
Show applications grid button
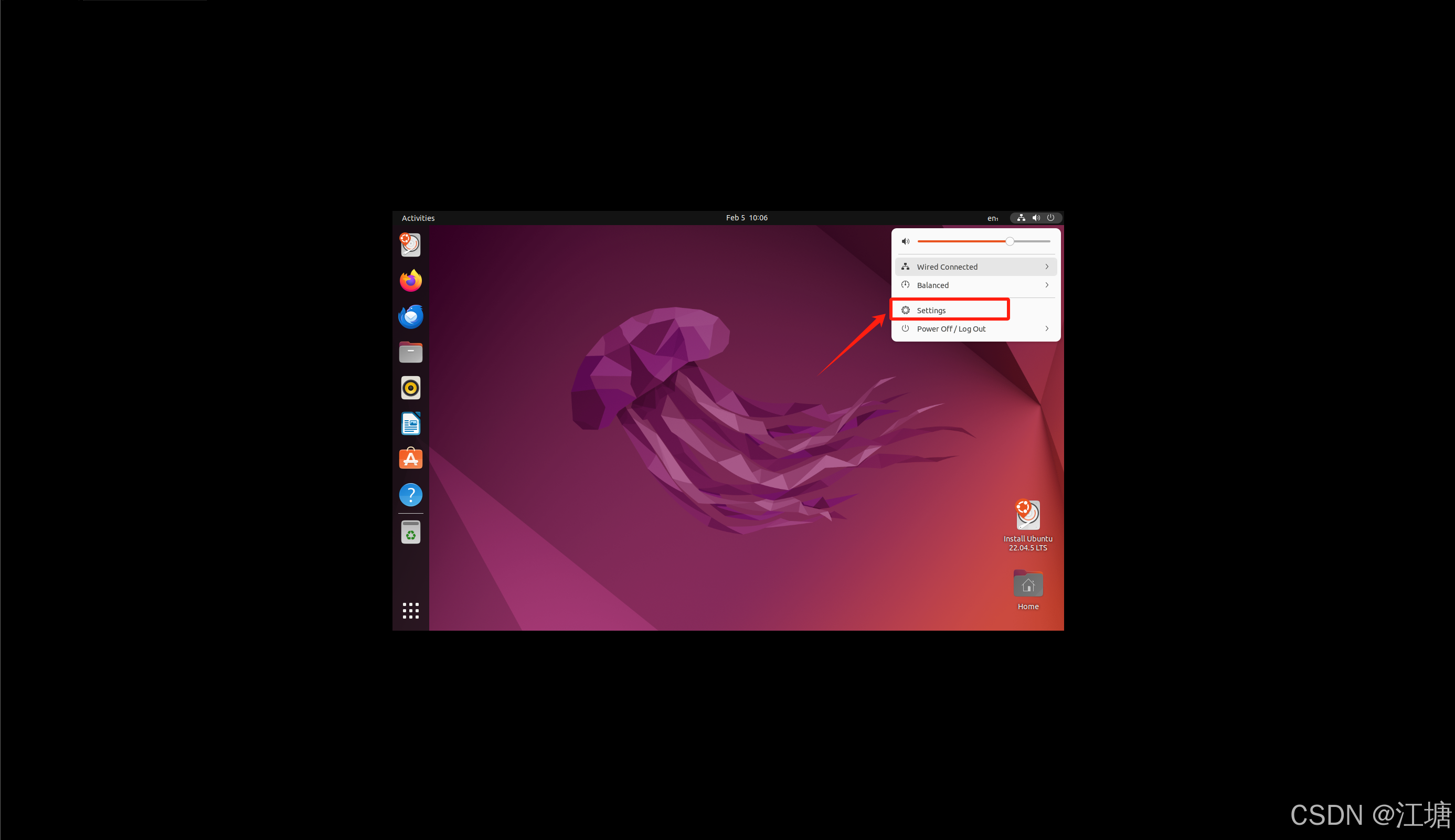coord(411,610)
